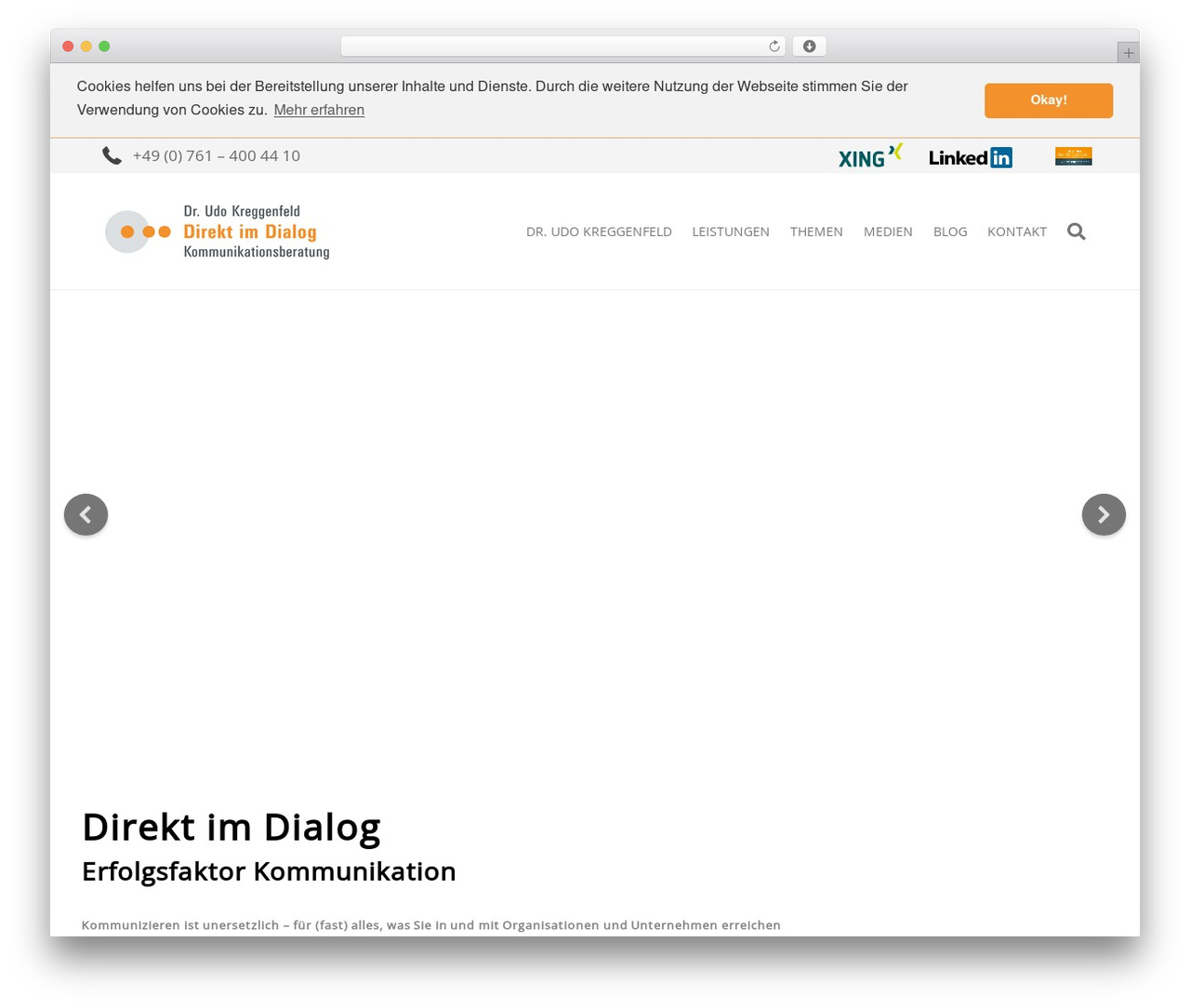1190x1008 pixels.
Task: Click the small orange badge logo
Action: pyautogui.click(x=1073, y=156)
